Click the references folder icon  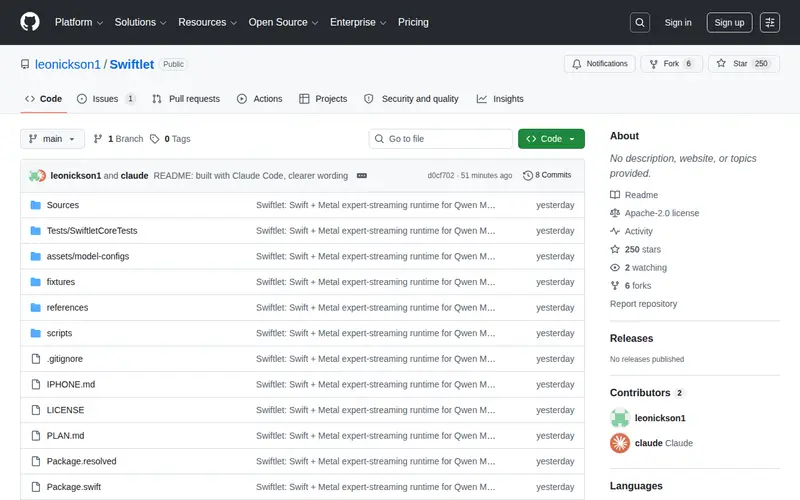click(x=36, y=308)
